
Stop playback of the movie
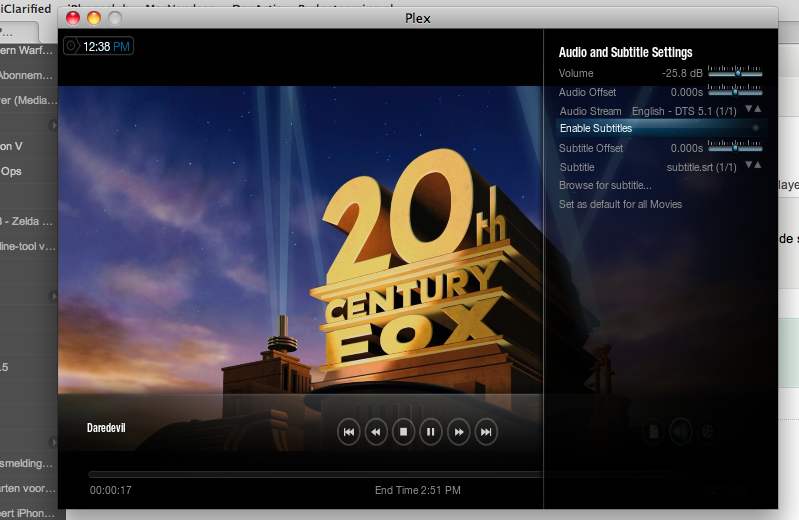tap(404, 432)
